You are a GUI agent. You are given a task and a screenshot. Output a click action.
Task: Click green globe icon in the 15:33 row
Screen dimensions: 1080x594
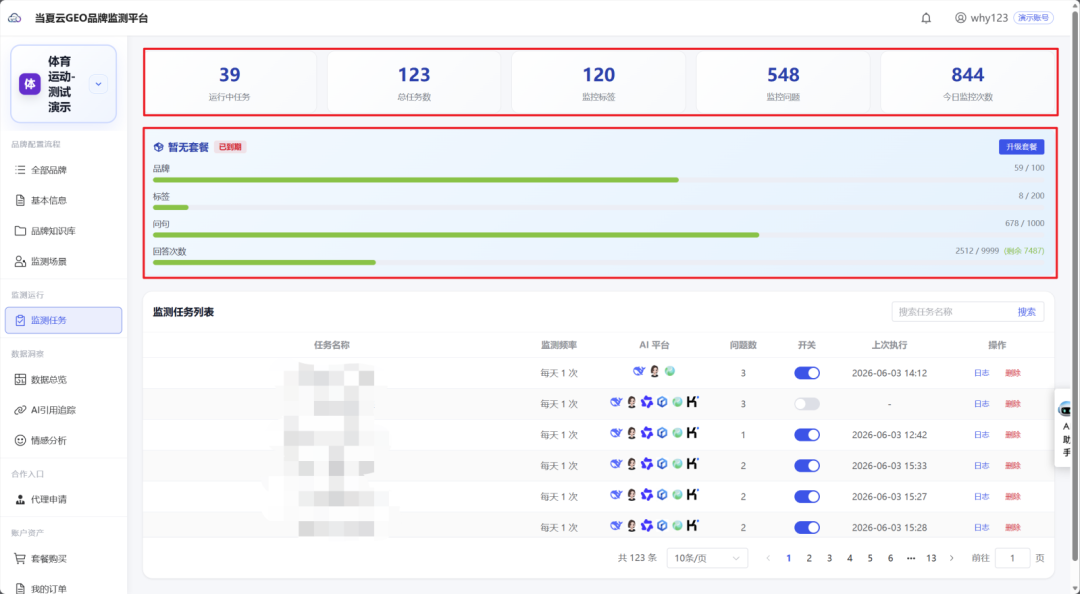click(678, 464)
